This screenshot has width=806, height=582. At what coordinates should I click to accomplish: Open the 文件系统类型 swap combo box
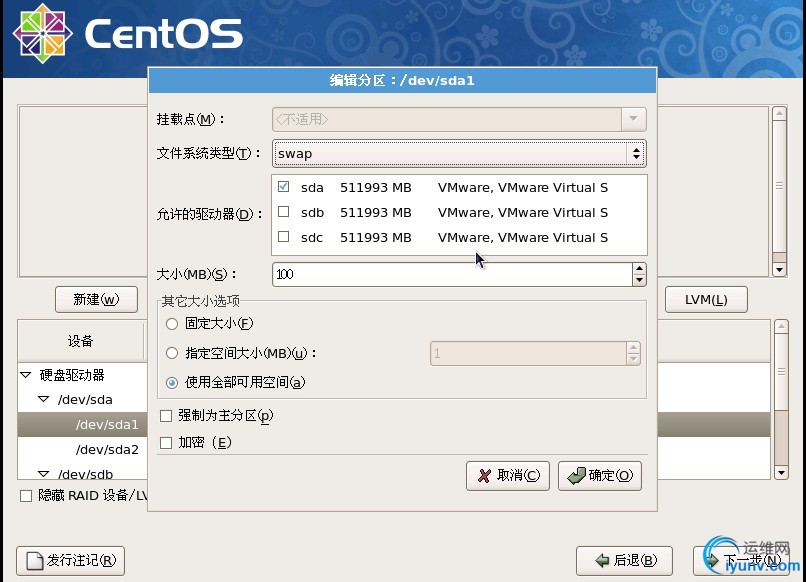tap(459, 153)
